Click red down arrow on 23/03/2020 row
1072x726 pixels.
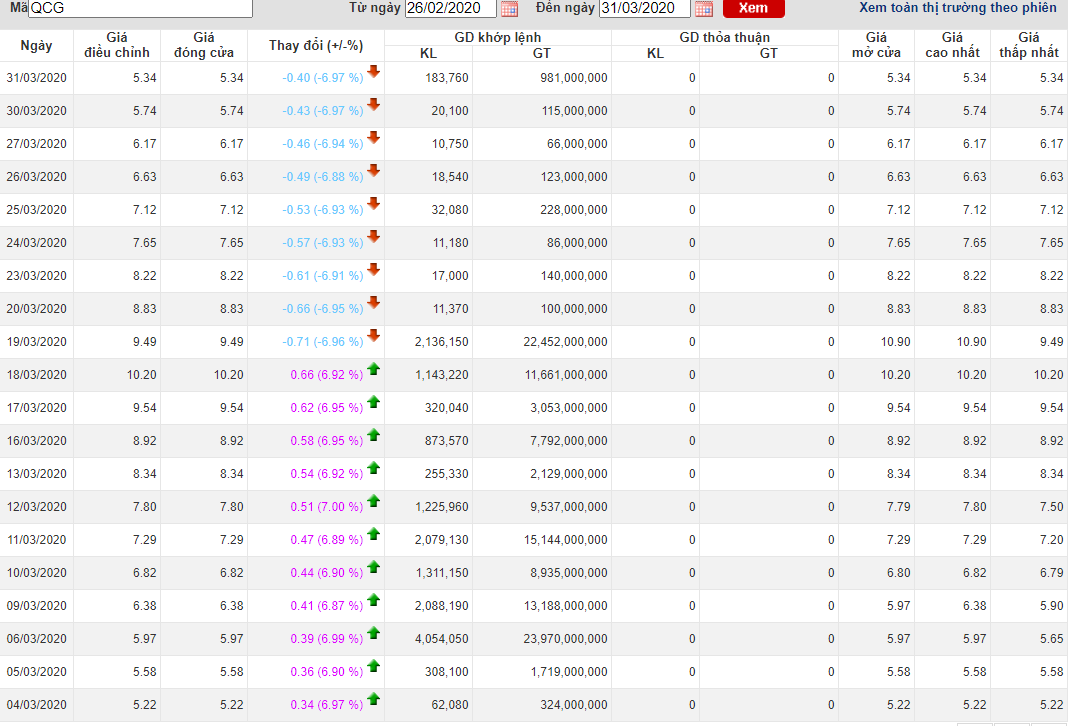coord(373,269)
